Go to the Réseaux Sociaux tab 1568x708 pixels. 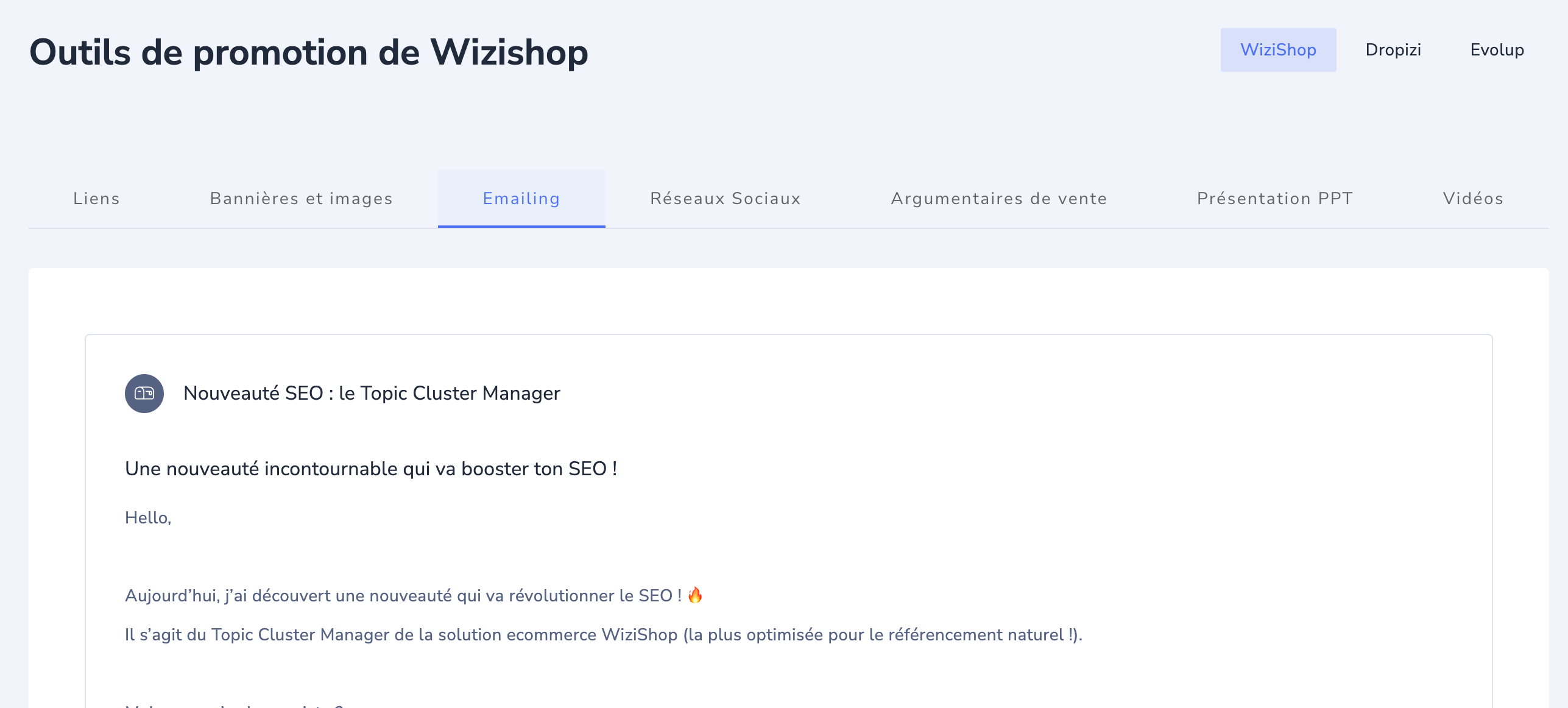click(726, 199)
